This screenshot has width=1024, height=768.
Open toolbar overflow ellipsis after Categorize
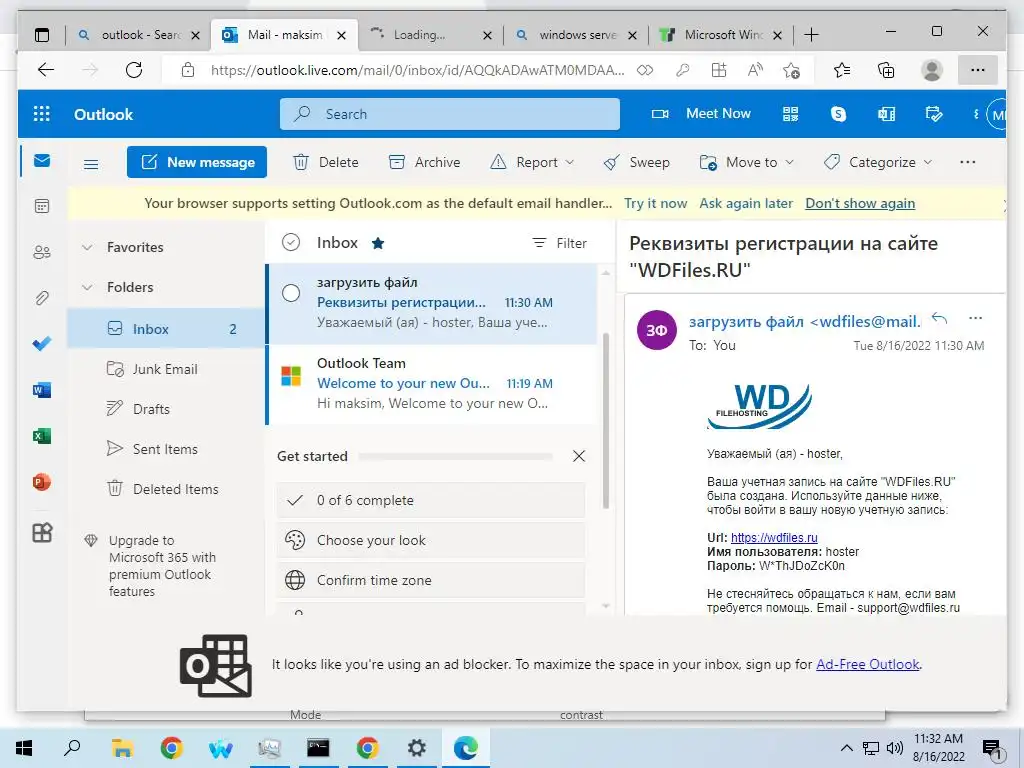[x=968, y=162]
